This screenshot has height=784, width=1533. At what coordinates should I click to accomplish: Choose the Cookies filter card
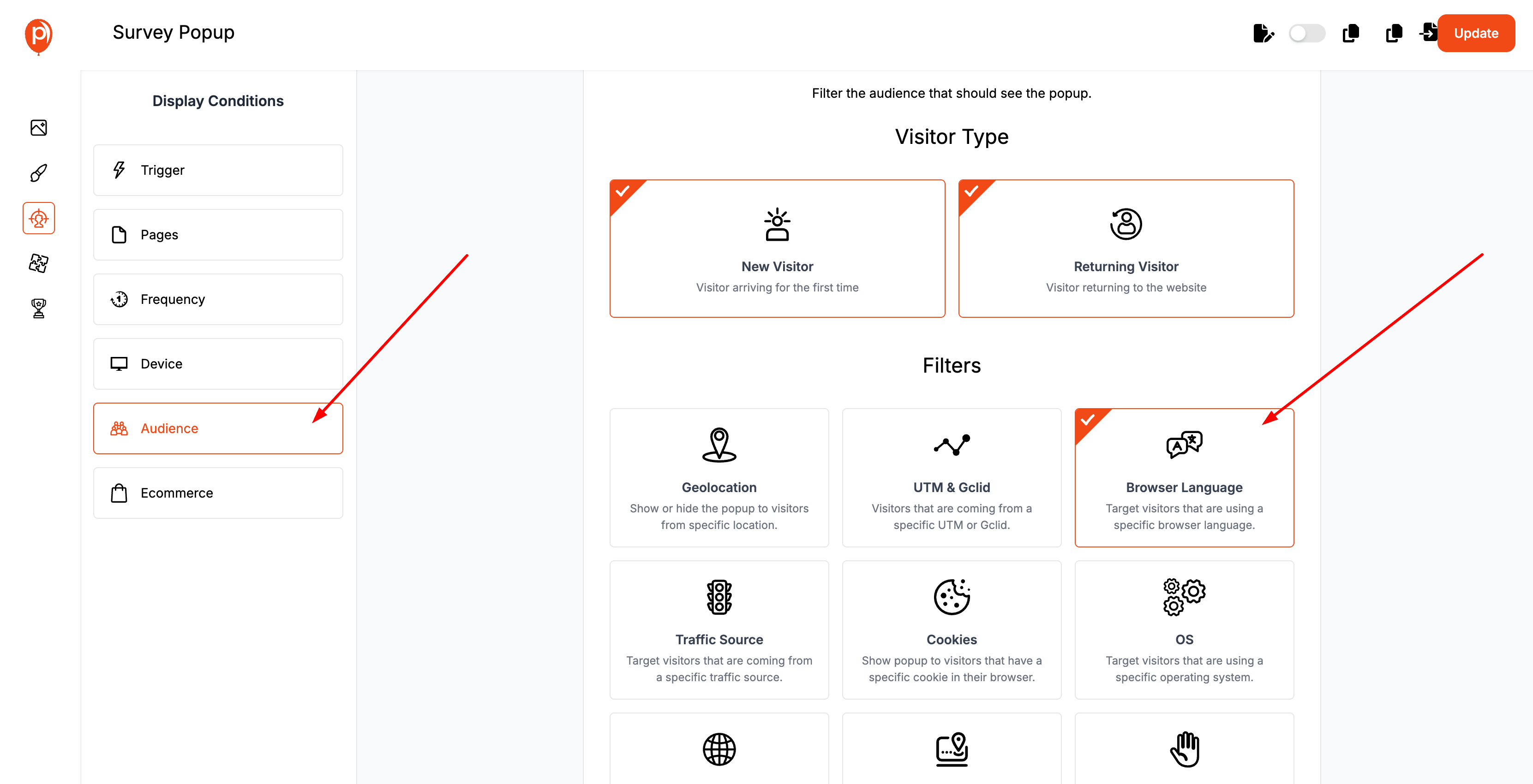(951, 630)
